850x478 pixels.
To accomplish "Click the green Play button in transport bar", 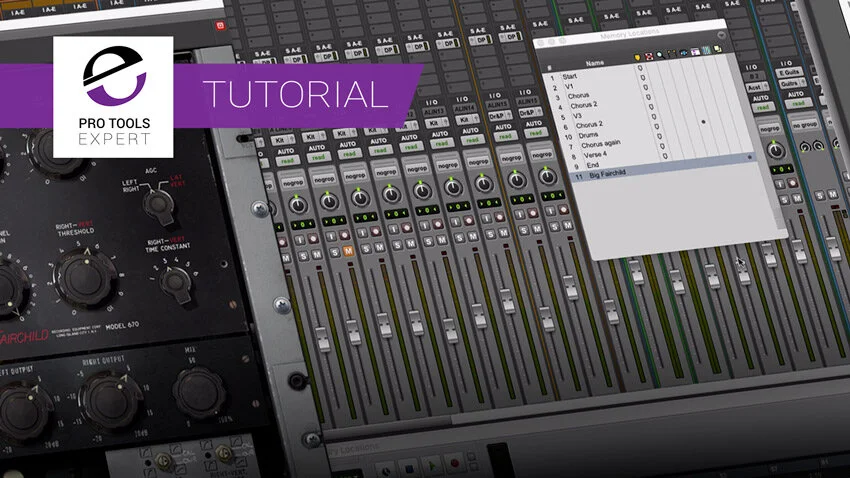I will click(433, 466).
